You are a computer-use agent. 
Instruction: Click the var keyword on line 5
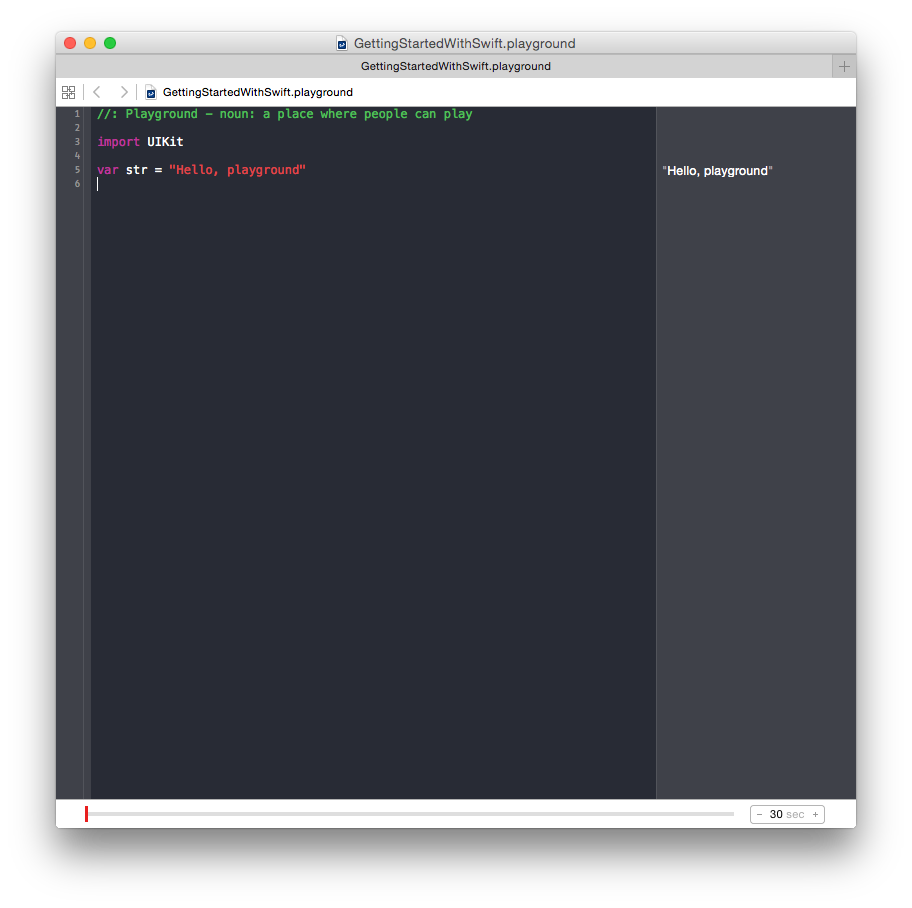point(106,170)
